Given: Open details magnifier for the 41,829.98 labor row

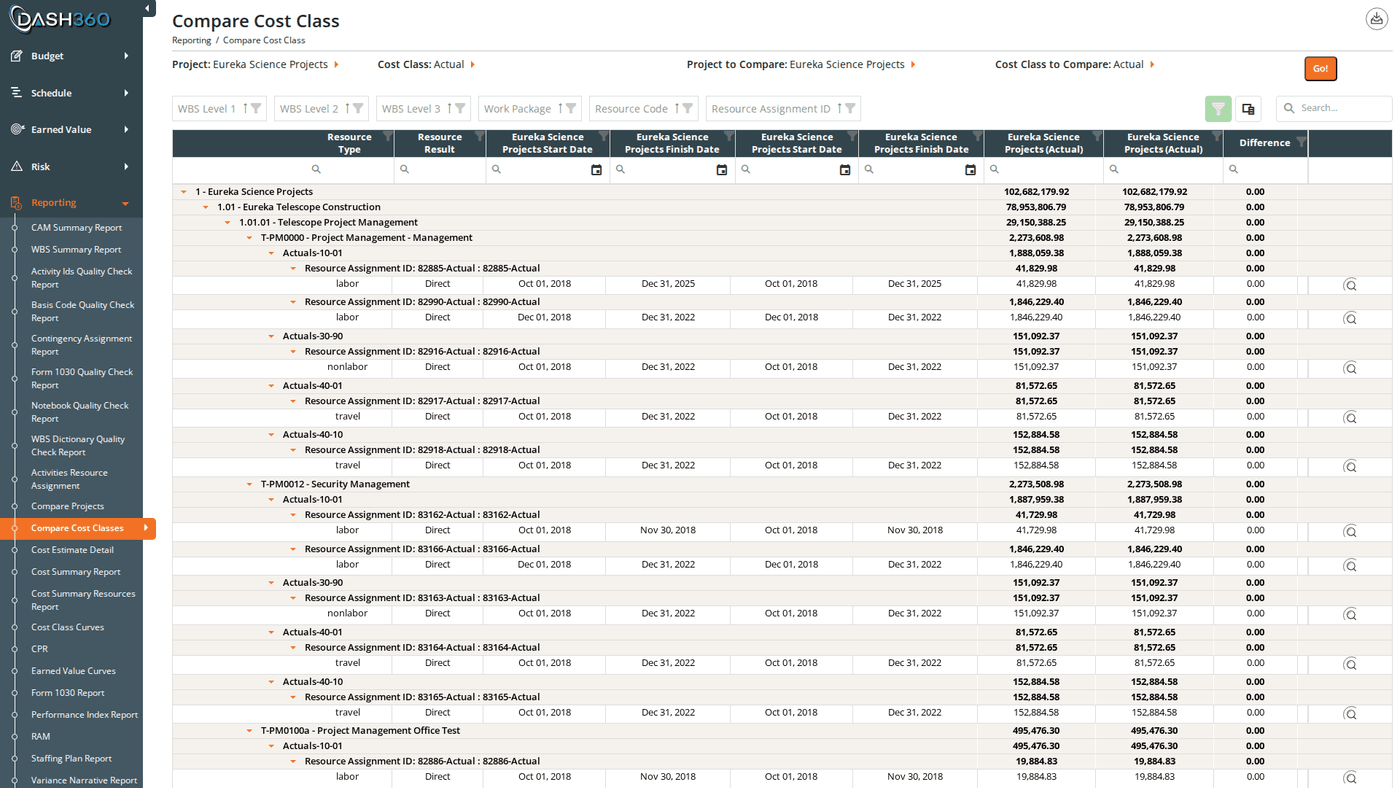Looking at the screenshot, I should (1350, 285).
